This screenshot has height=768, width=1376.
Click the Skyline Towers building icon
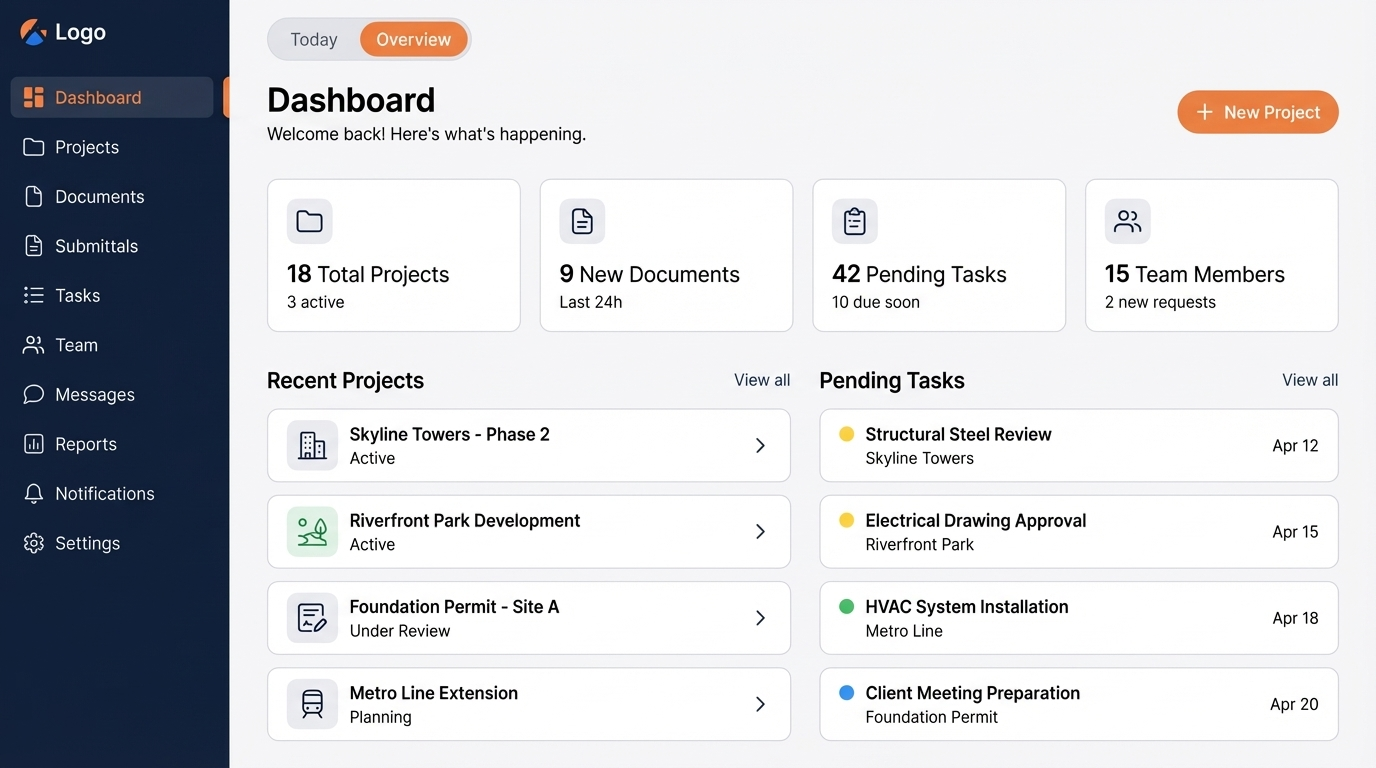(x=311, y=445)
